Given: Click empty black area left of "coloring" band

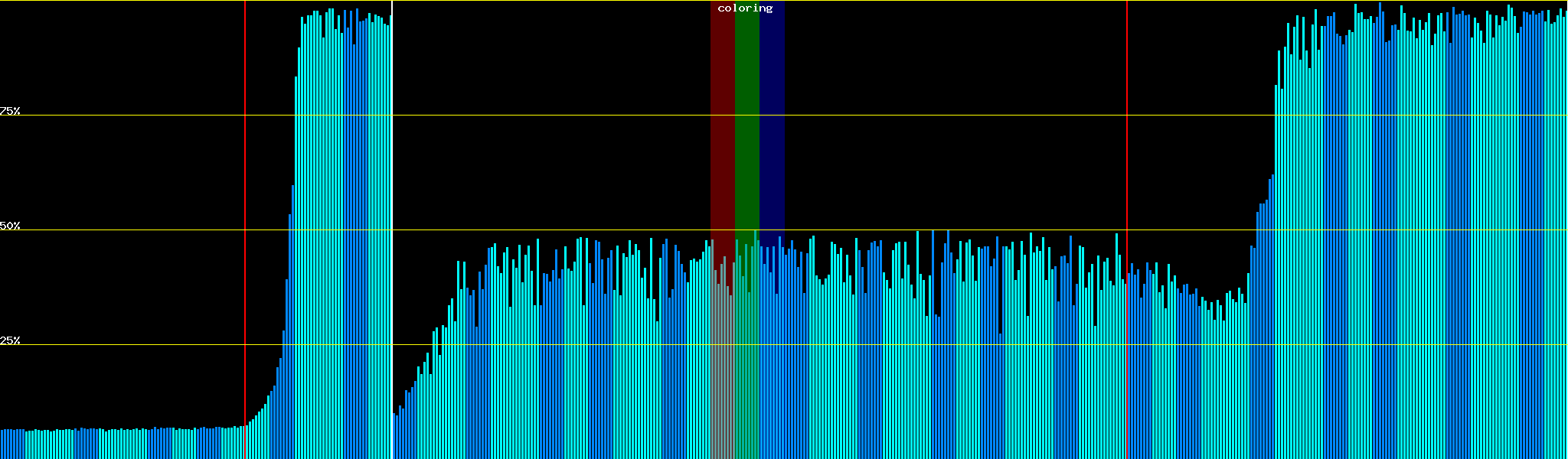Looking at the screenshot, I should [x=551, y=115].
